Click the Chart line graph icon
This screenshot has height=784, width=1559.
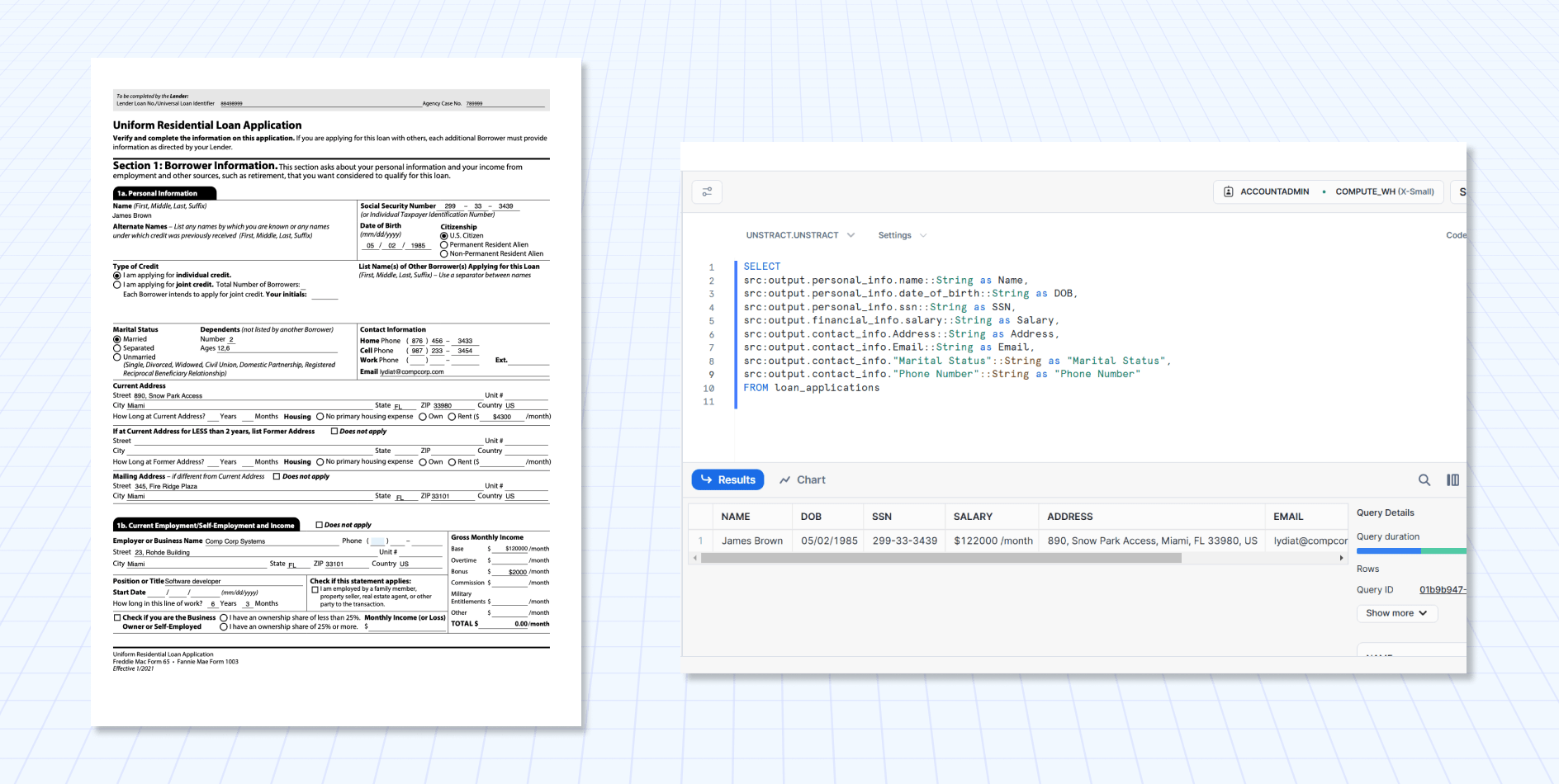click(x=785, y=480)
